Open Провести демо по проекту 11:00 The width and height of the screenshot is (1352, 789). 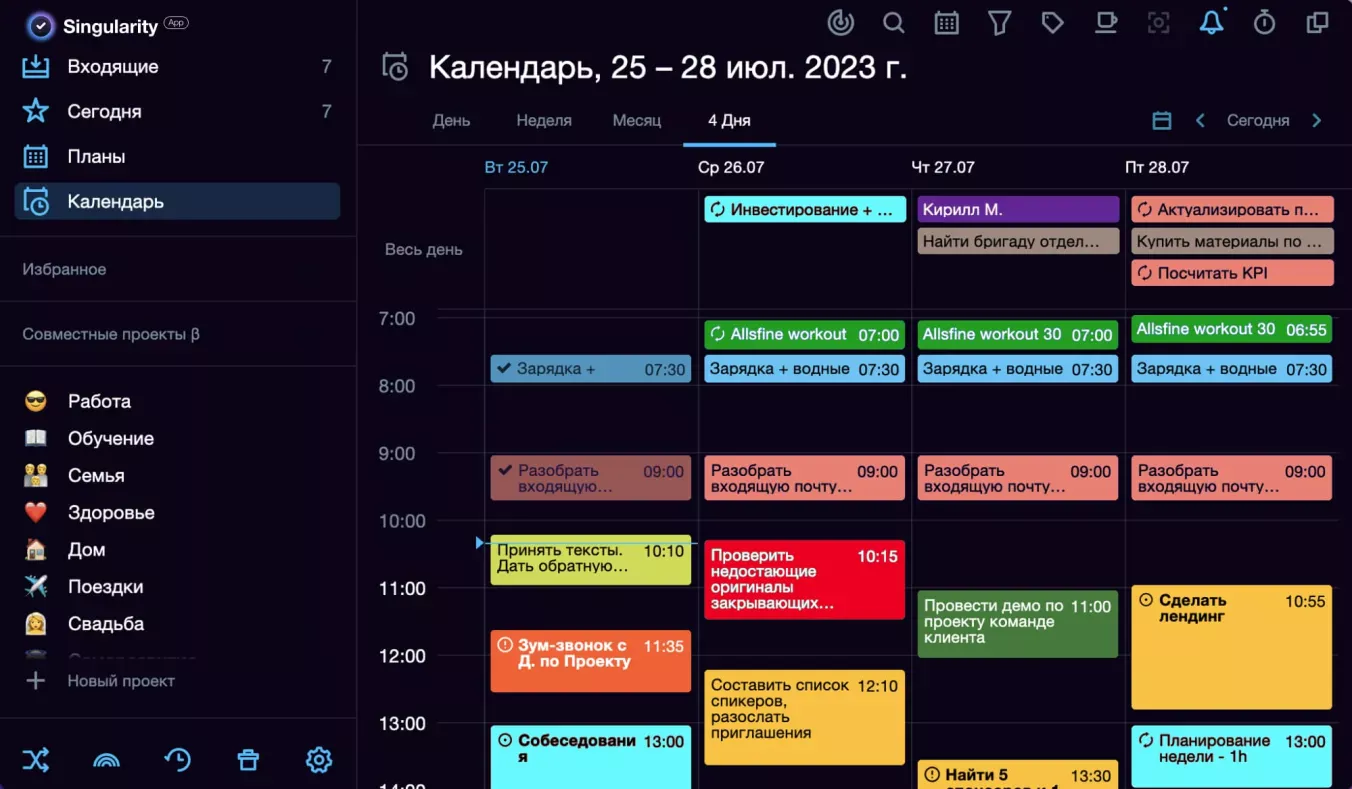point(1018,624)
